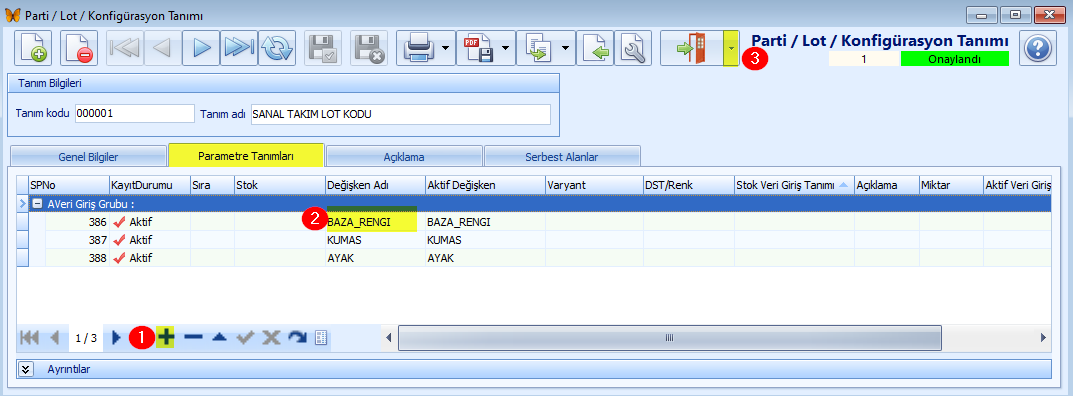This screenshot has width=1073, height=396.
Task: Exit the form using the door icon
Action: [692, 48]
